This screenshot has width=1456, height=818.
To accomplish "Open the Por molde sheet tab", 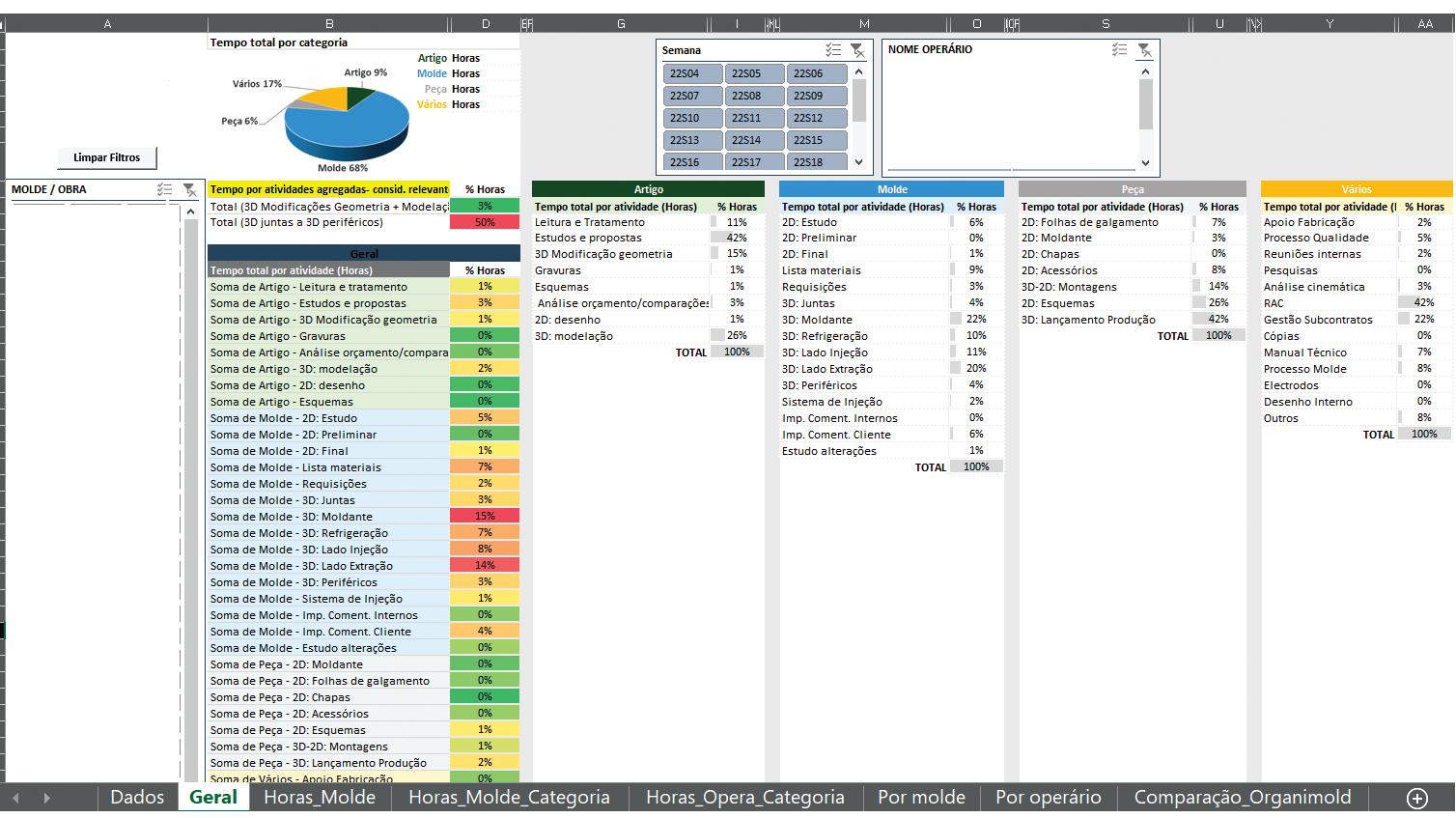I will (x=921, y=797).
